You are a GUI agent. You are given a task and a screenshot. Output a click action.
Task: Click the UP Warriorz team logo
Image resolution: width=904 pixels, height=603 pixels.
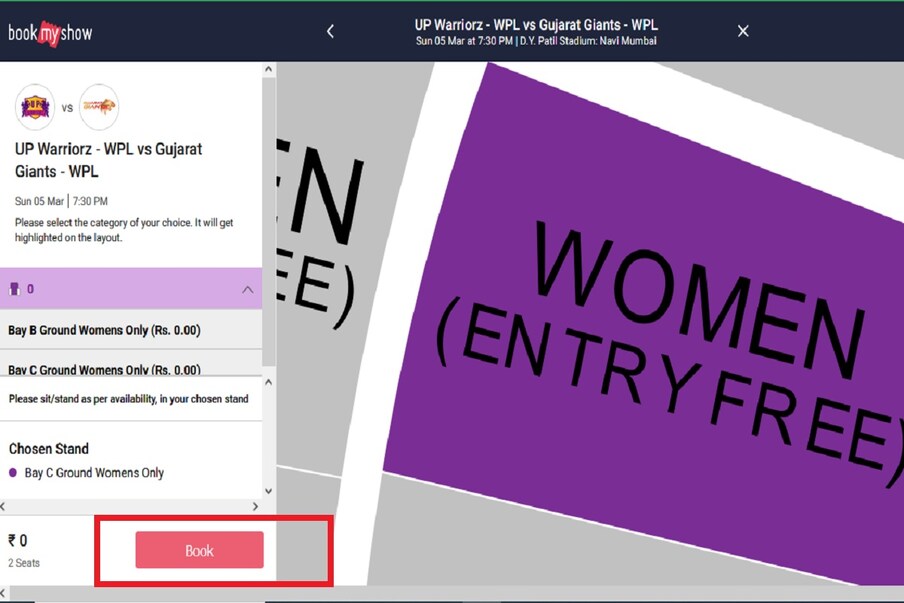tap(35, 107)
